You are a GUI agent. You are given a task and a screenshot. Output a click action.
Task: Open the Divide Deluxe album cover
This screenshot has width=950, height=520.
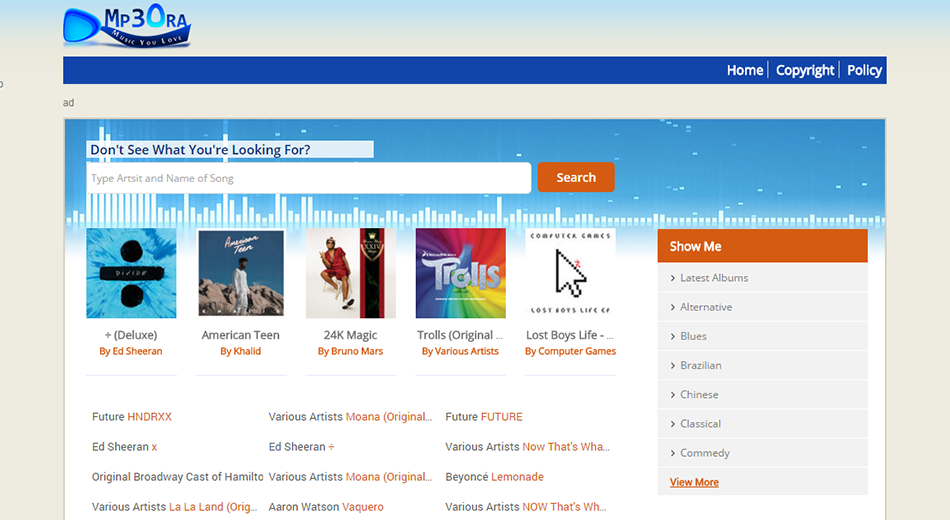131,273
